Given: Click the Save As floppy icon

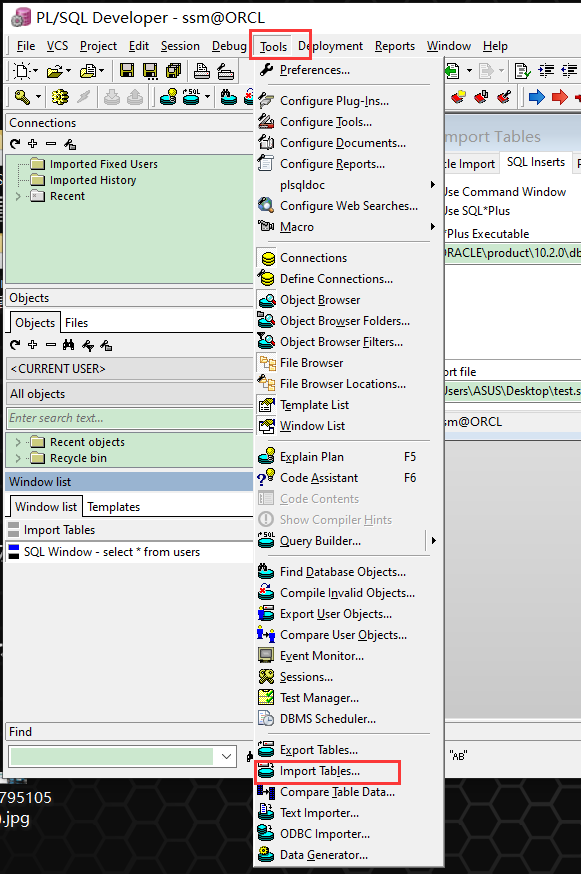Looking at the screenshot, I should [150, 71].
